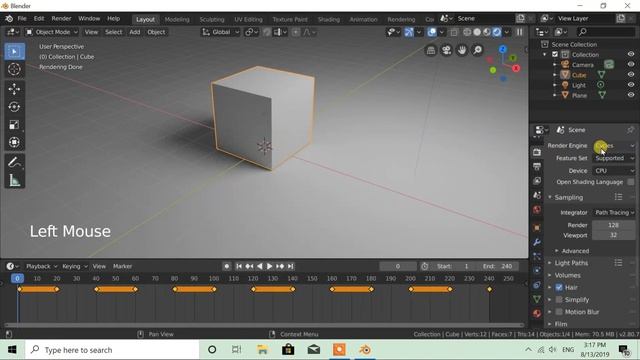Open the Render menu

[61, 19]
